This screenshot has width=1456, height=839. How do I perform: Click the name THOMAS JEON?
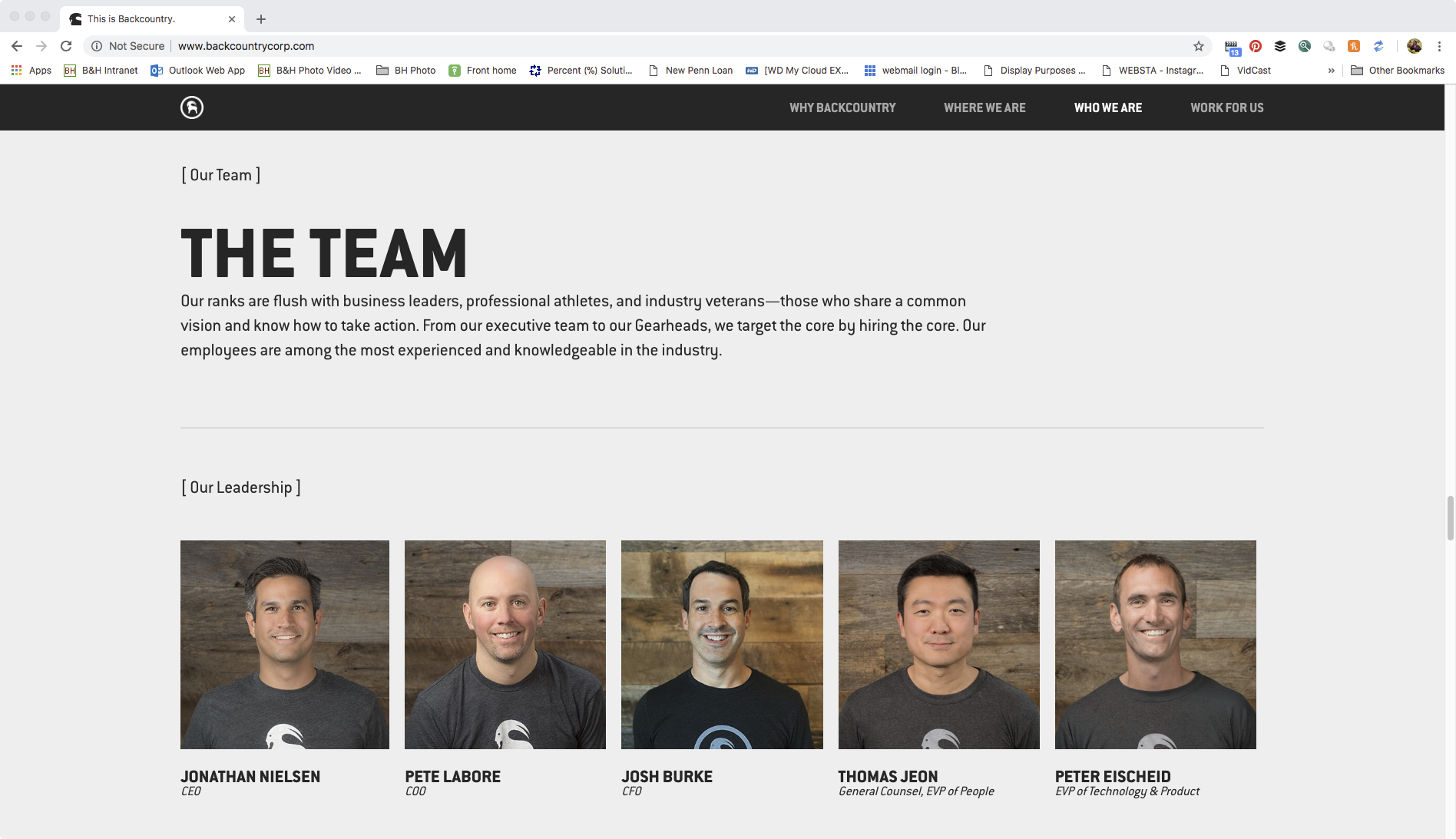888,777
